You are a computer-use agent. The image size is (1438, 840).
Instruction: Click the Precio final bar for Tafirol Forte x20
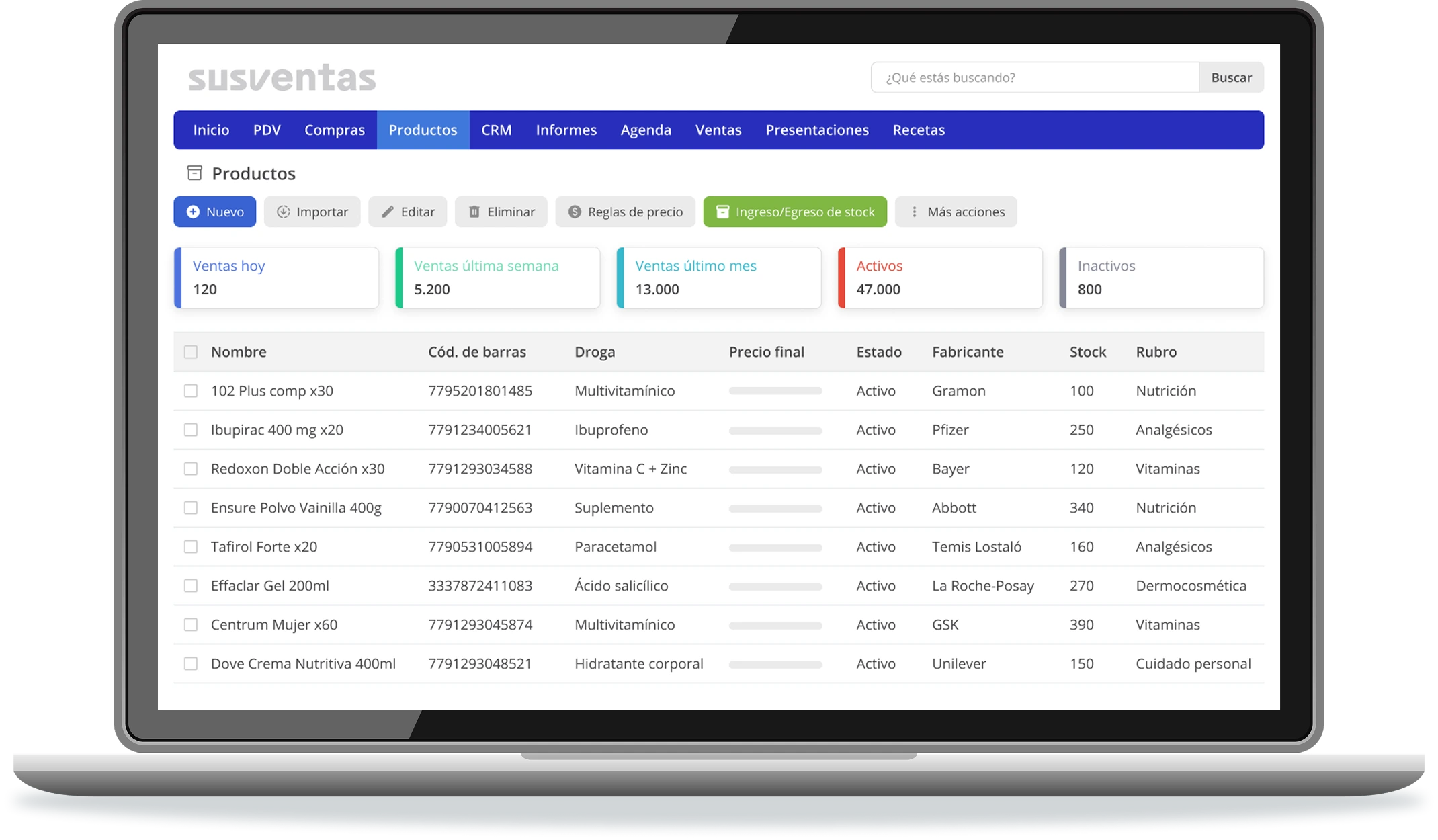[x=774, y=546]
